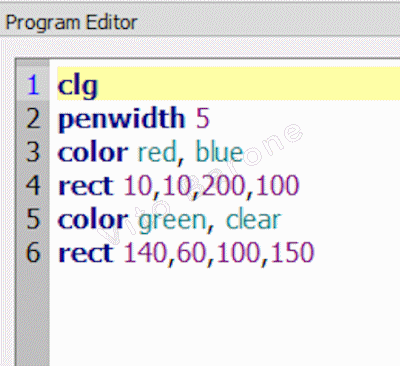Click line number 1 in the gutter

click(x=33, y=85)
